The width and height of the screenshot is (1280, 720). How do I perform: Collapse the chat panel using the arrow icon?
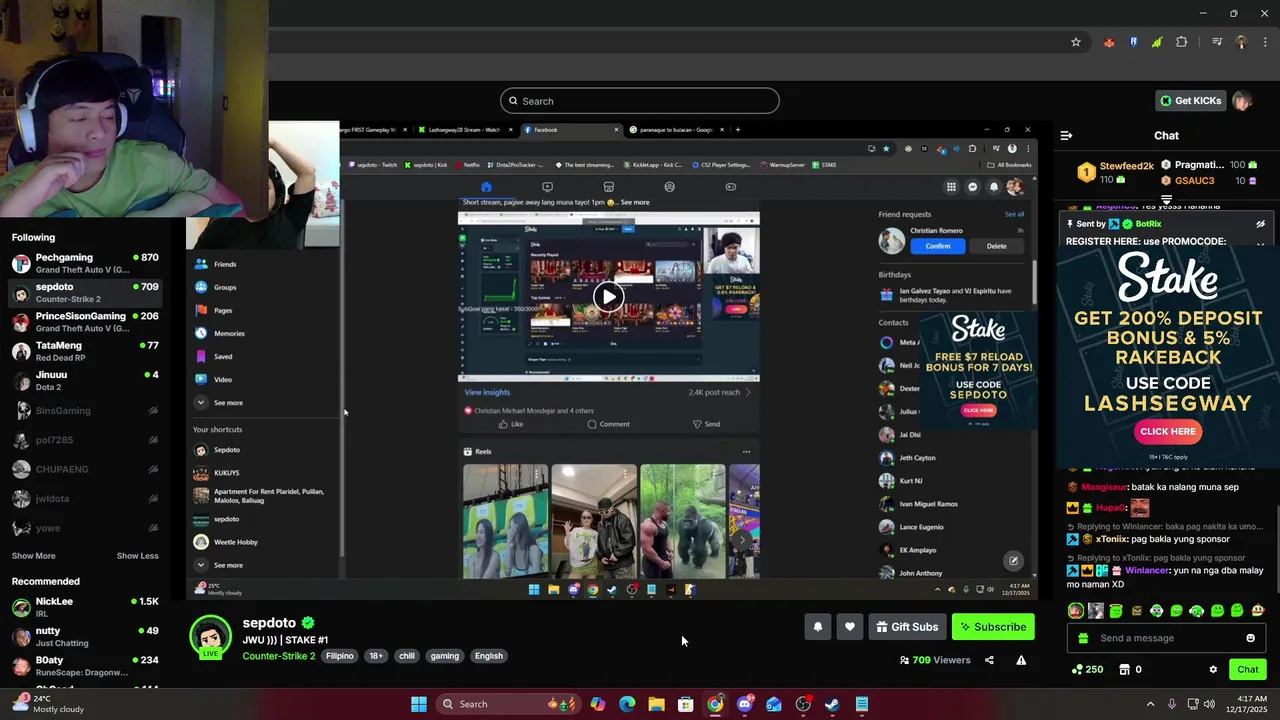(1066, 135)
